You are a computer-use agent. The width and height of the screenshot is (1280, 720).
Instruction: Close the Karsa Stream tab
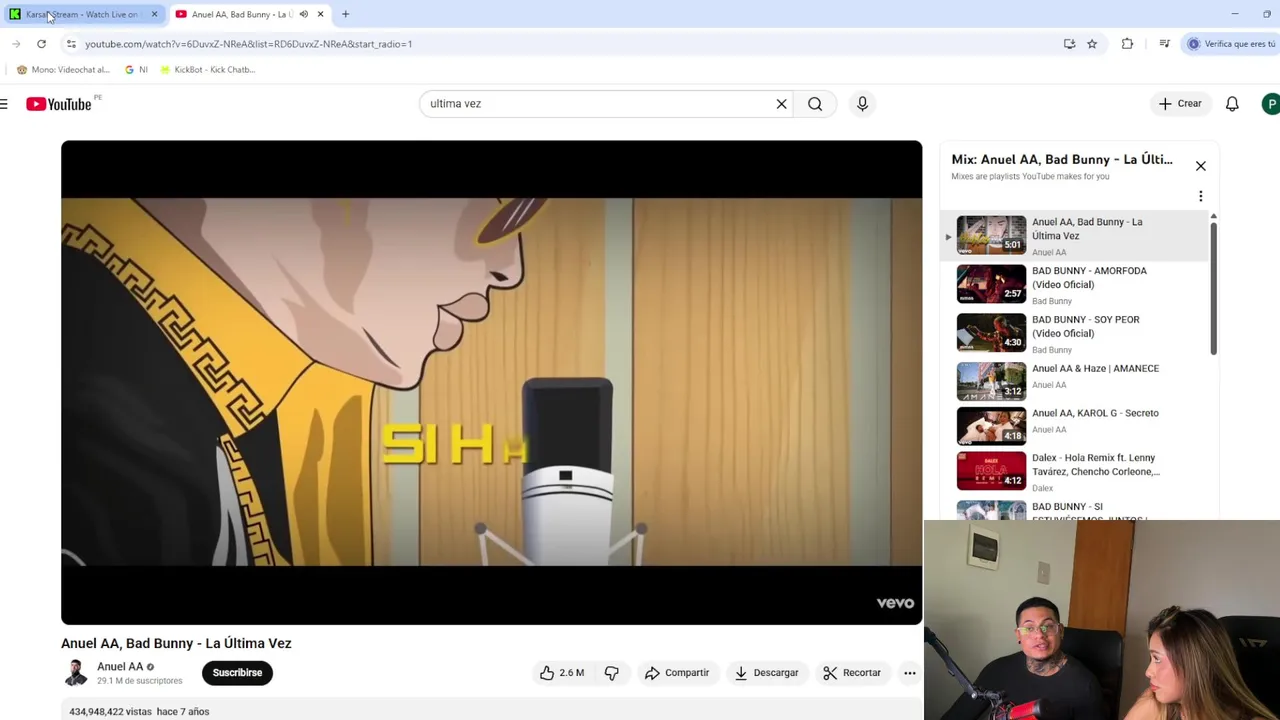point(154,14)
